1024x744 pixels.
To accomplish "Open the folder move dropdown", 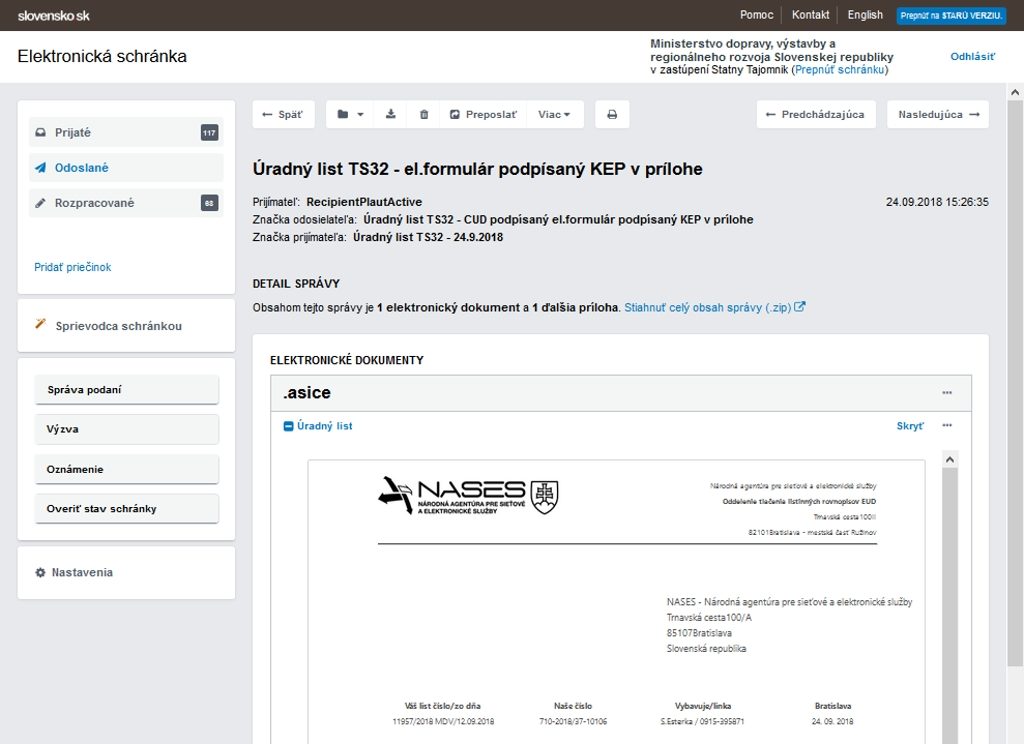I will pos(350,114).
